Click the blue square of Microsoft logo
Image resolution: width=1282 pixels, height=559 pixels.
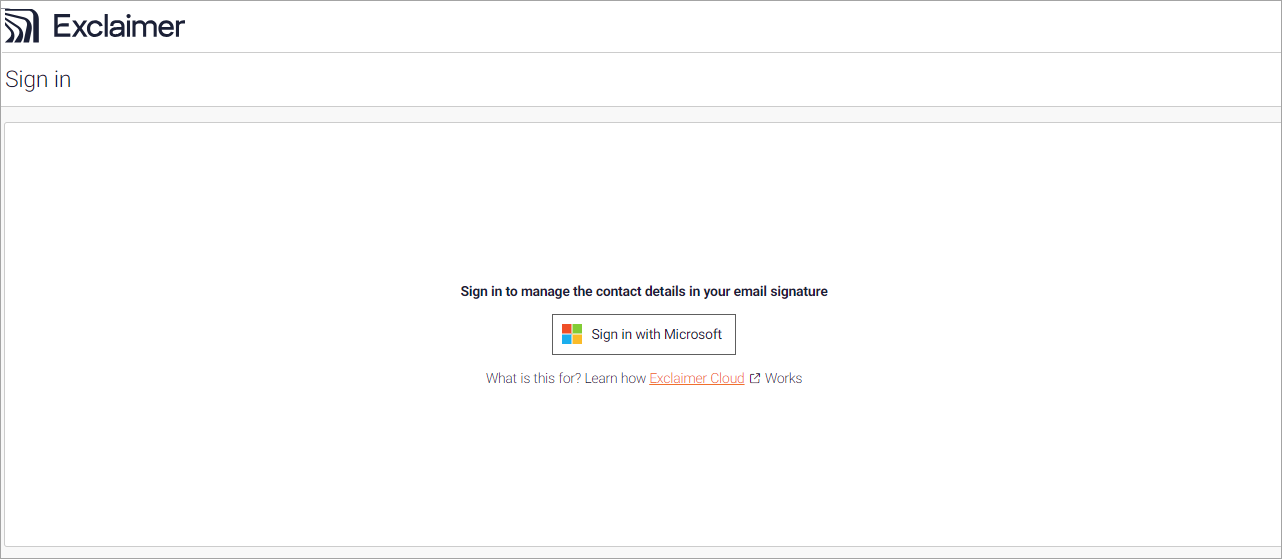point(567,339)
